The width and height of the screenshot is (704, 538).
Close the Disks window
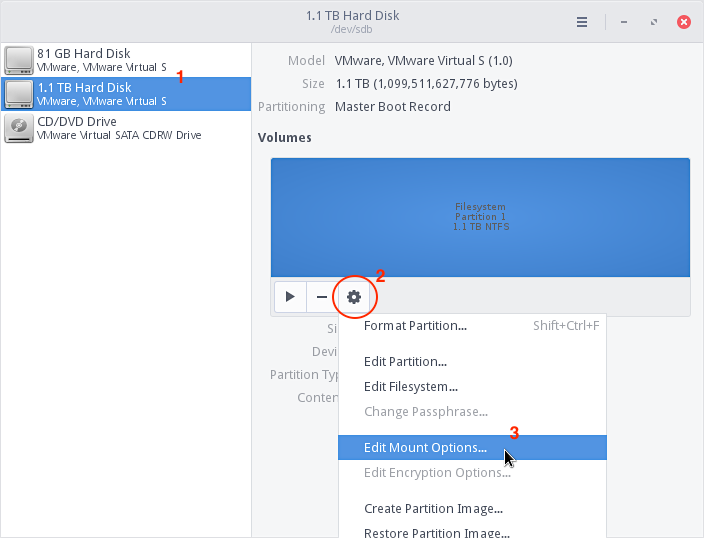coord(684,21)
